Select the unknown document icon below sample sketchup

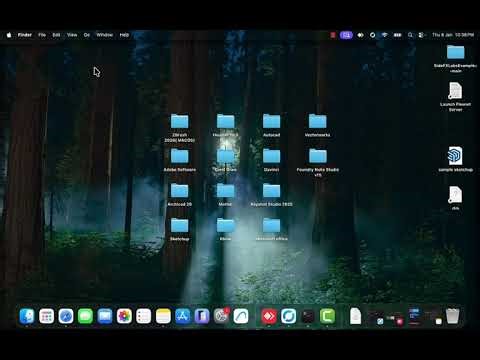coord(455,195)
